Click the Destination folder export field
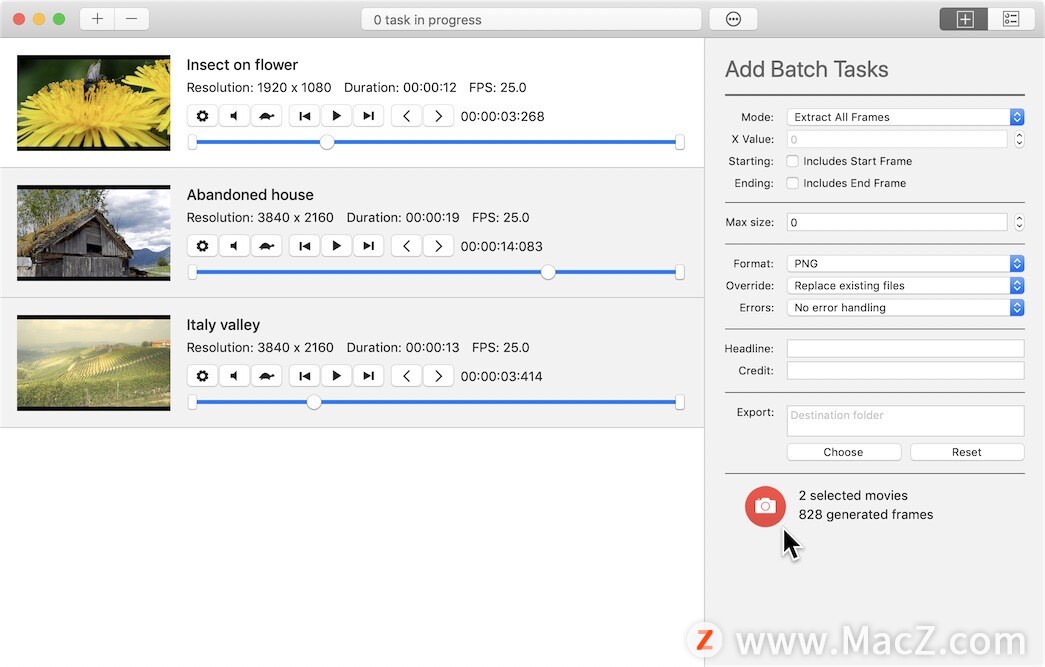This screenshot has width=1045, height=667. (905, 420)
